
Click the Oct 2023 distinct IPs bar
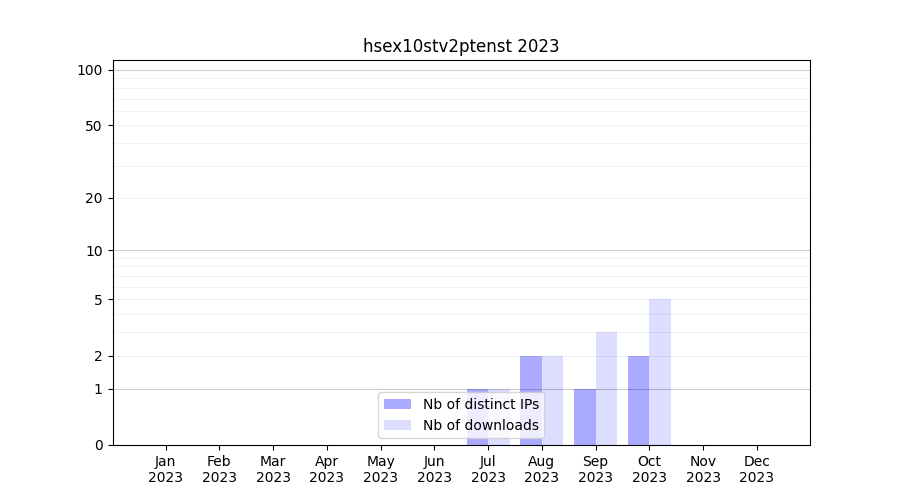pos(638,400)
